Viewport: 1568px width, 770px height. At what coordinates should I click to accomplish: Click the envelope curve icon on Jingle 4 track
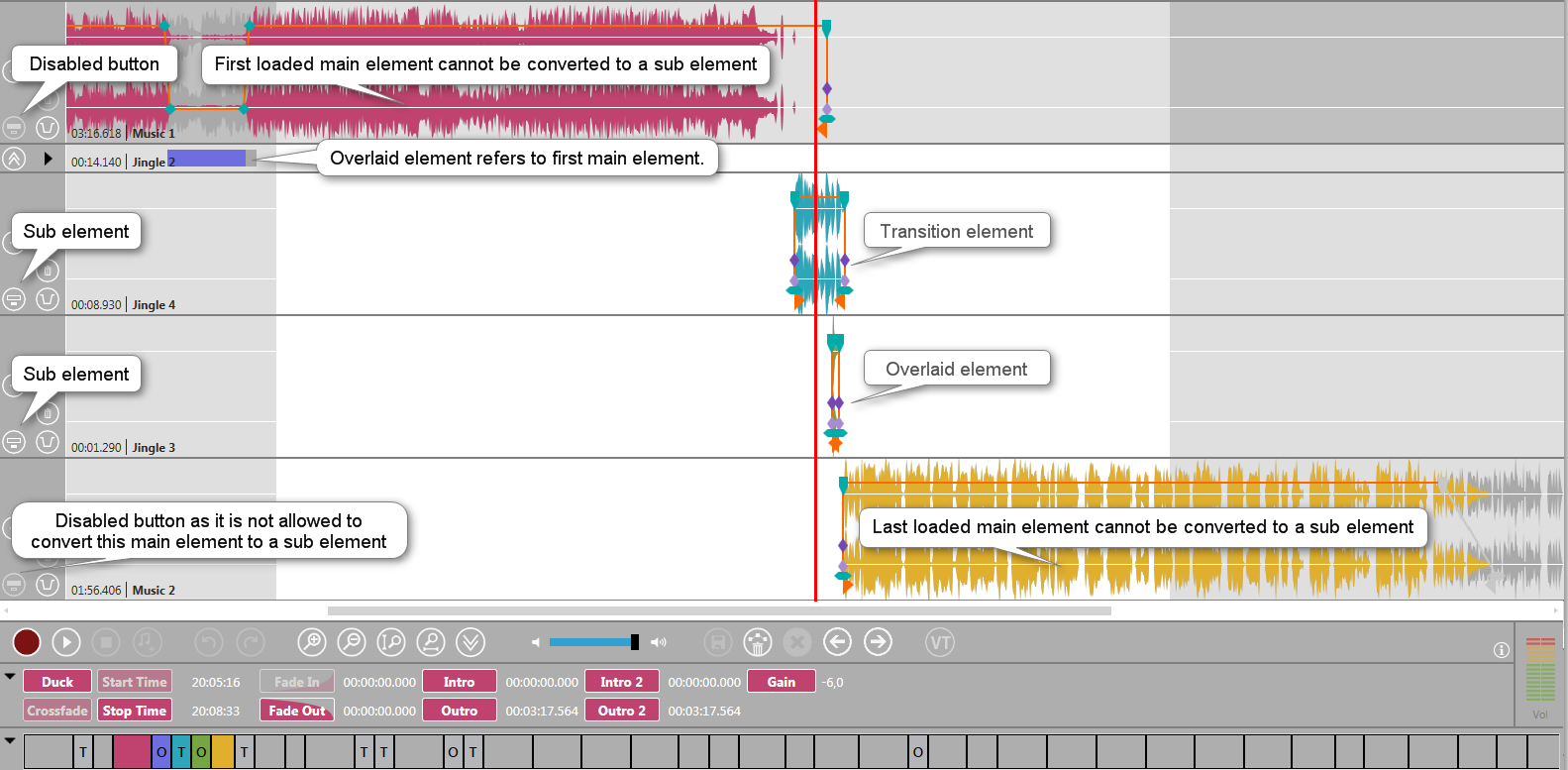(x=48, y=299)
